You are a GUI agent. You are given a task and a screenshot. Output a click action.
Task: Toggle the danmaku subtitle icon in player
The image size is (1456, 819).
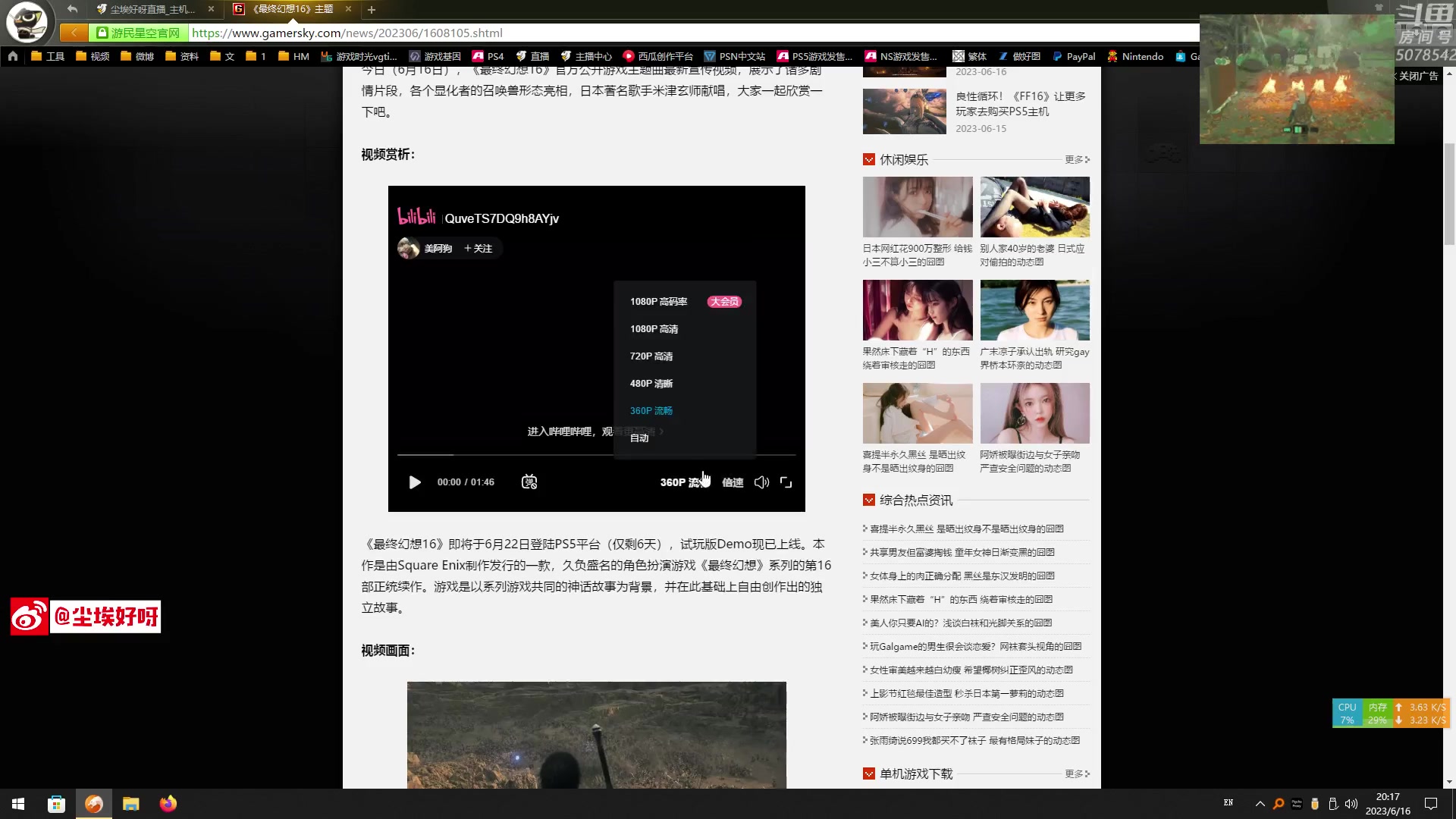click(x=529, y=482)
